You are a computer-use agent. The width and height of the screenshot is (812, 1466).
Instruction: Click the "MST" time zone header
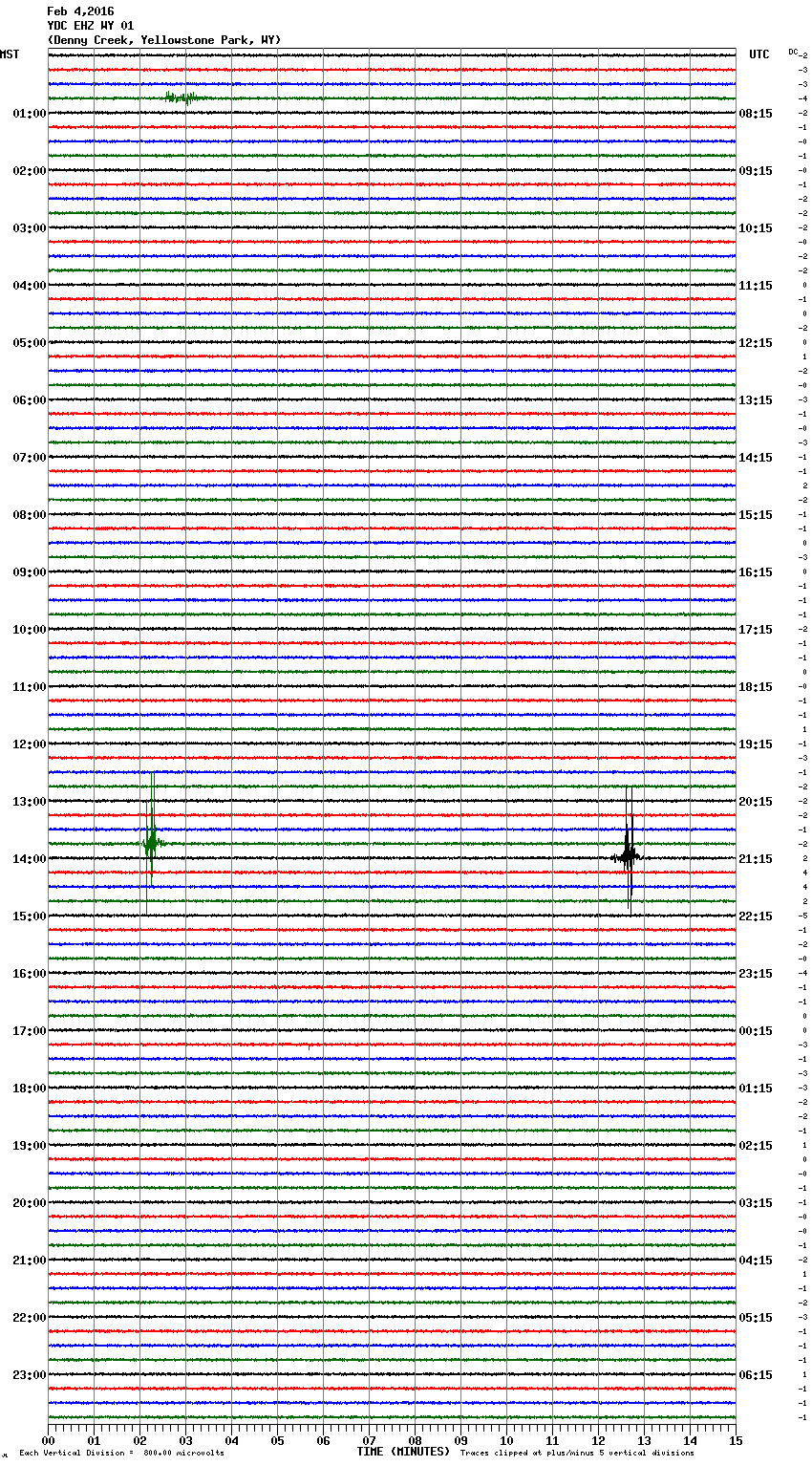[10, 54]
